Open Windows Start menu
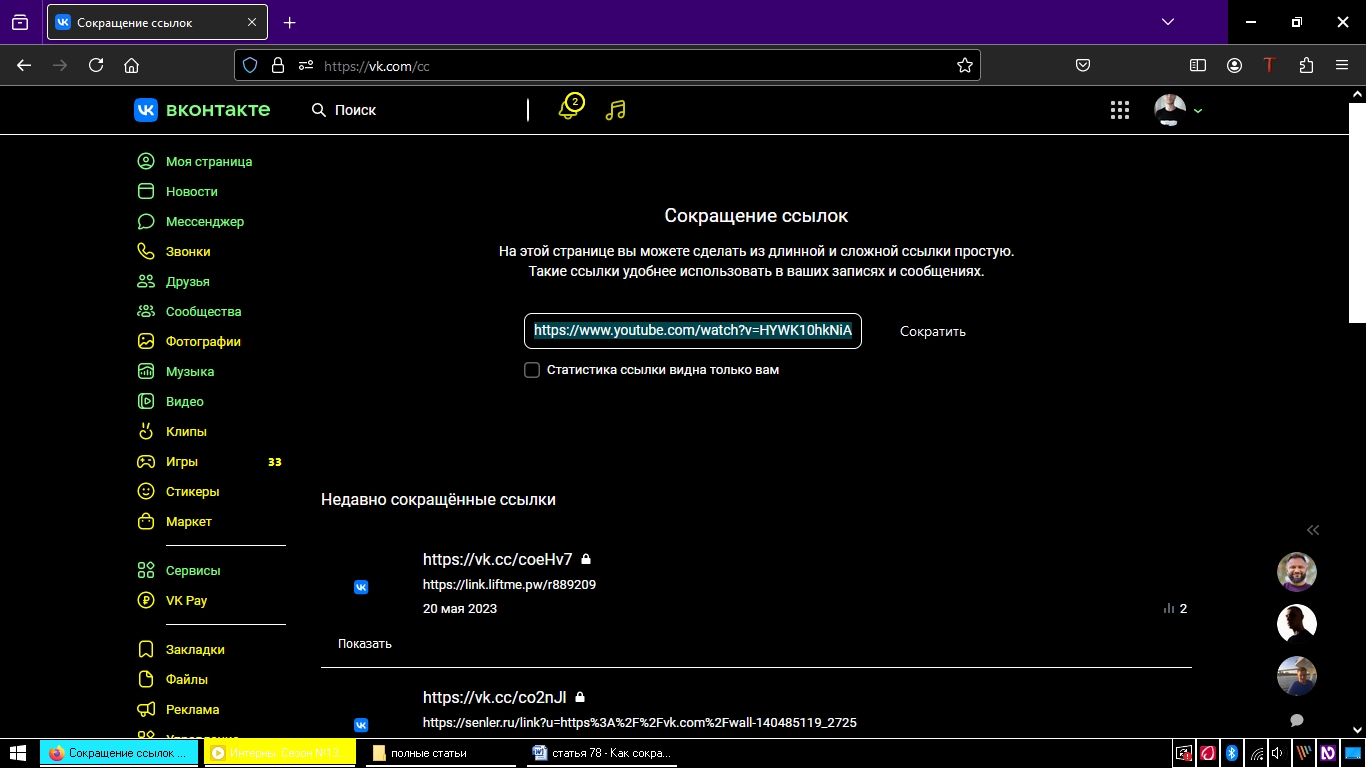 [18, 753]
